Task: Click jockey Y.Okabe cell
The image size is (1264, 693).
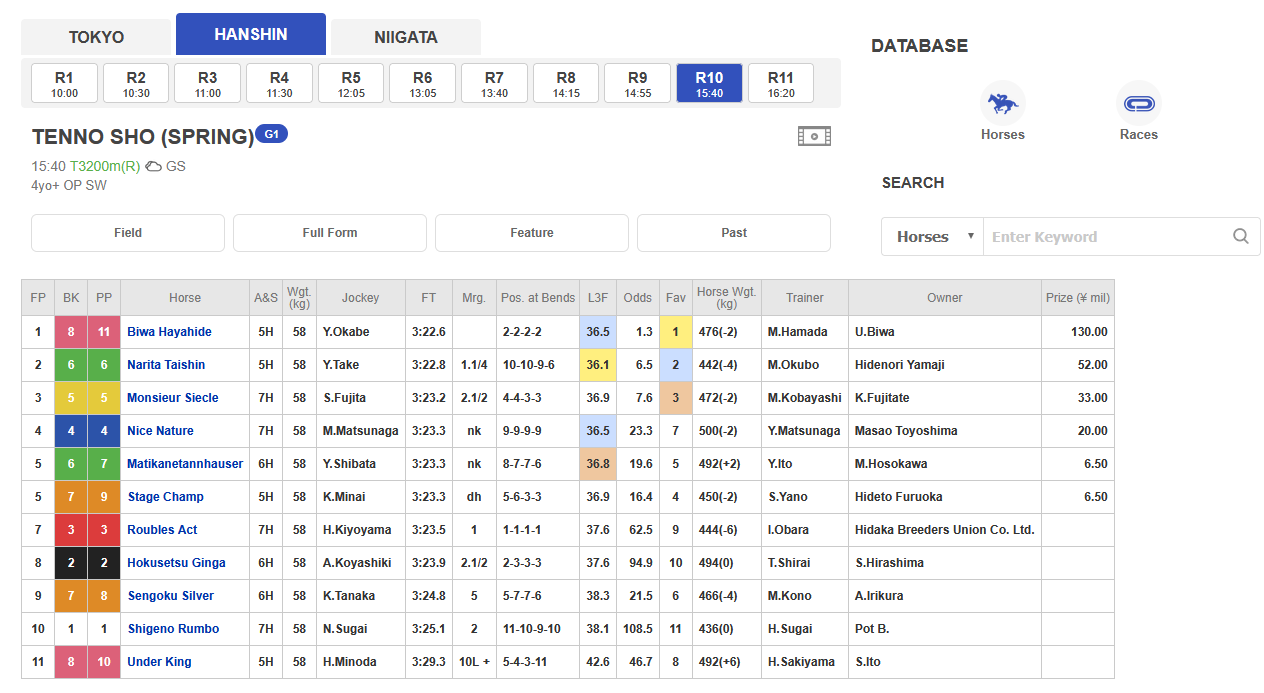Action: (361, 332)
